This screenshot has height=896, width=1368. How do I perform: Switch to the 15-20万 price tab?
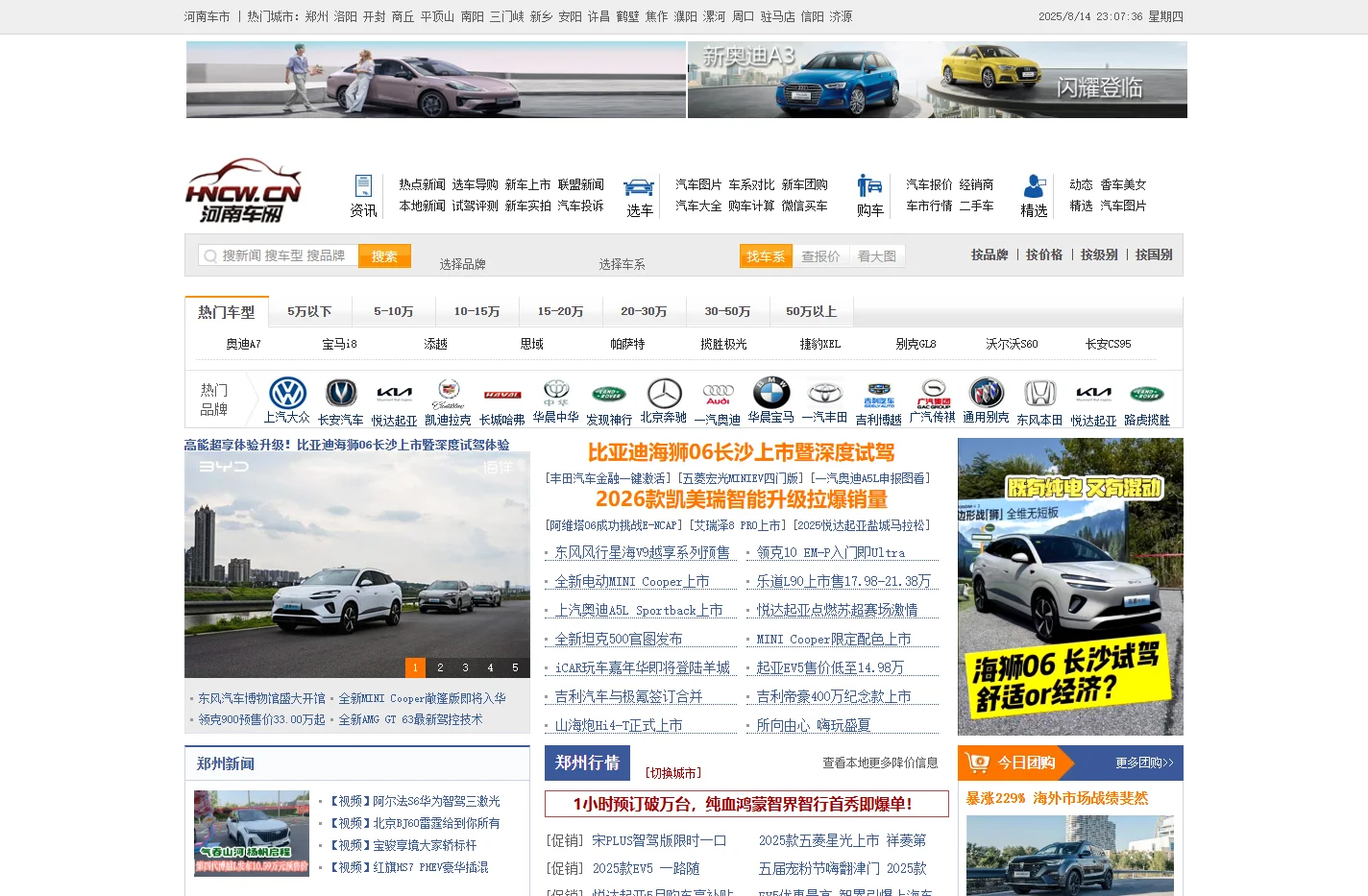pyautogui.click(x=561, y=312)
